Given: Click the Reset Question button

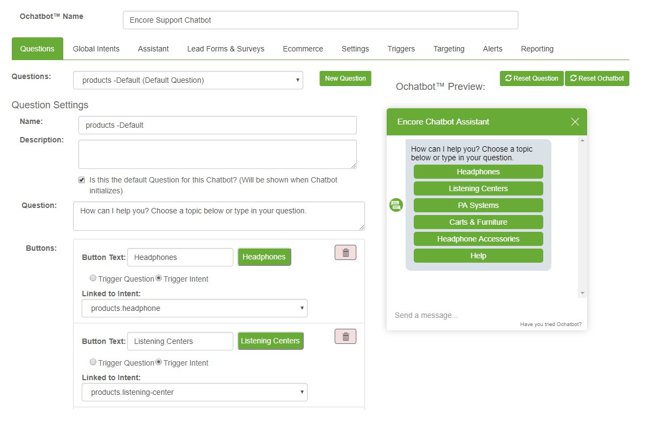Looking at the screenshot, I should click(x=531, y=78).
